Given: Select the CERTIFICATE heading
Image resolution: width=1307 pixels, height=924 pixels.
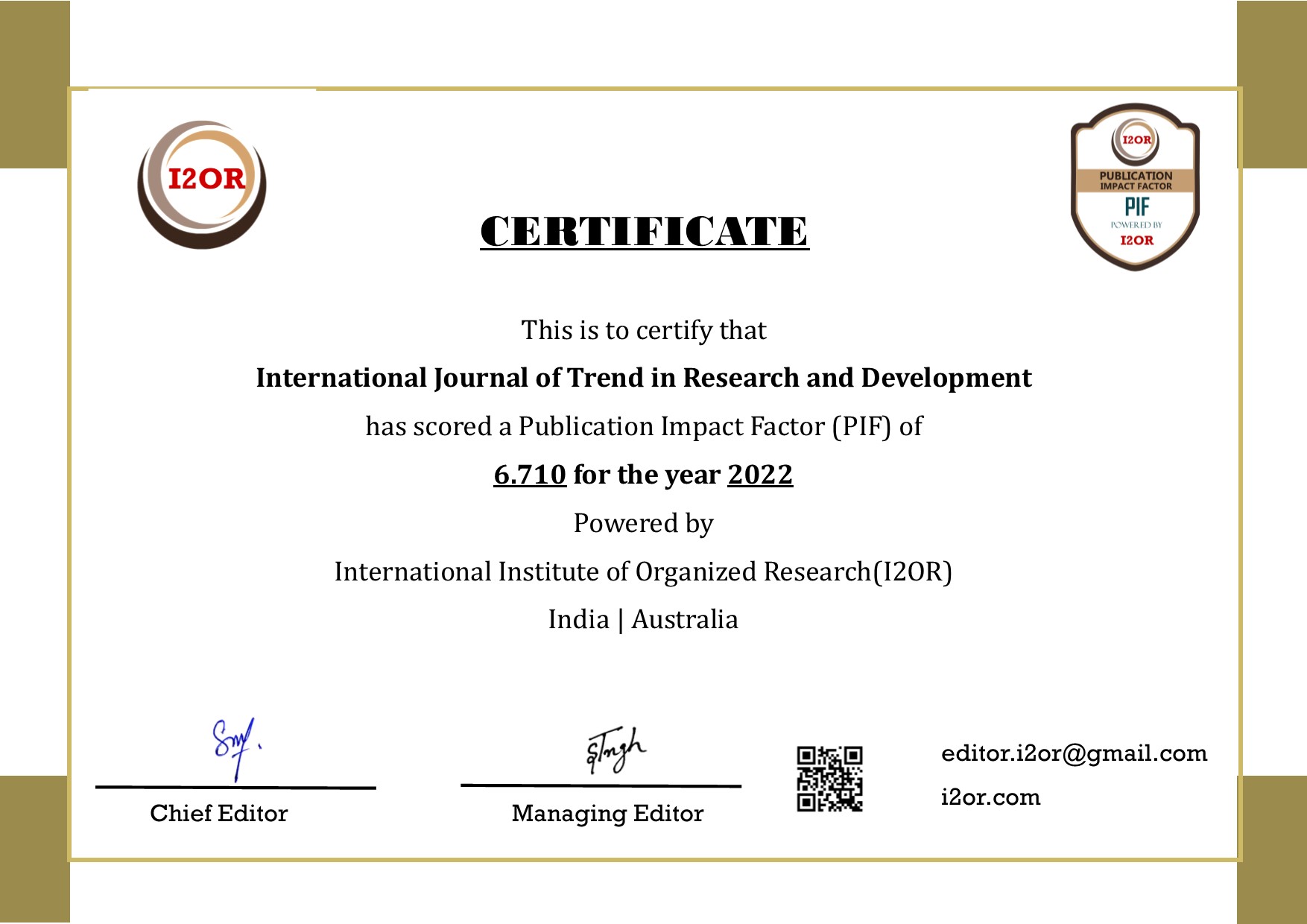Looking at the screenshot, I should tap(645, 231).
